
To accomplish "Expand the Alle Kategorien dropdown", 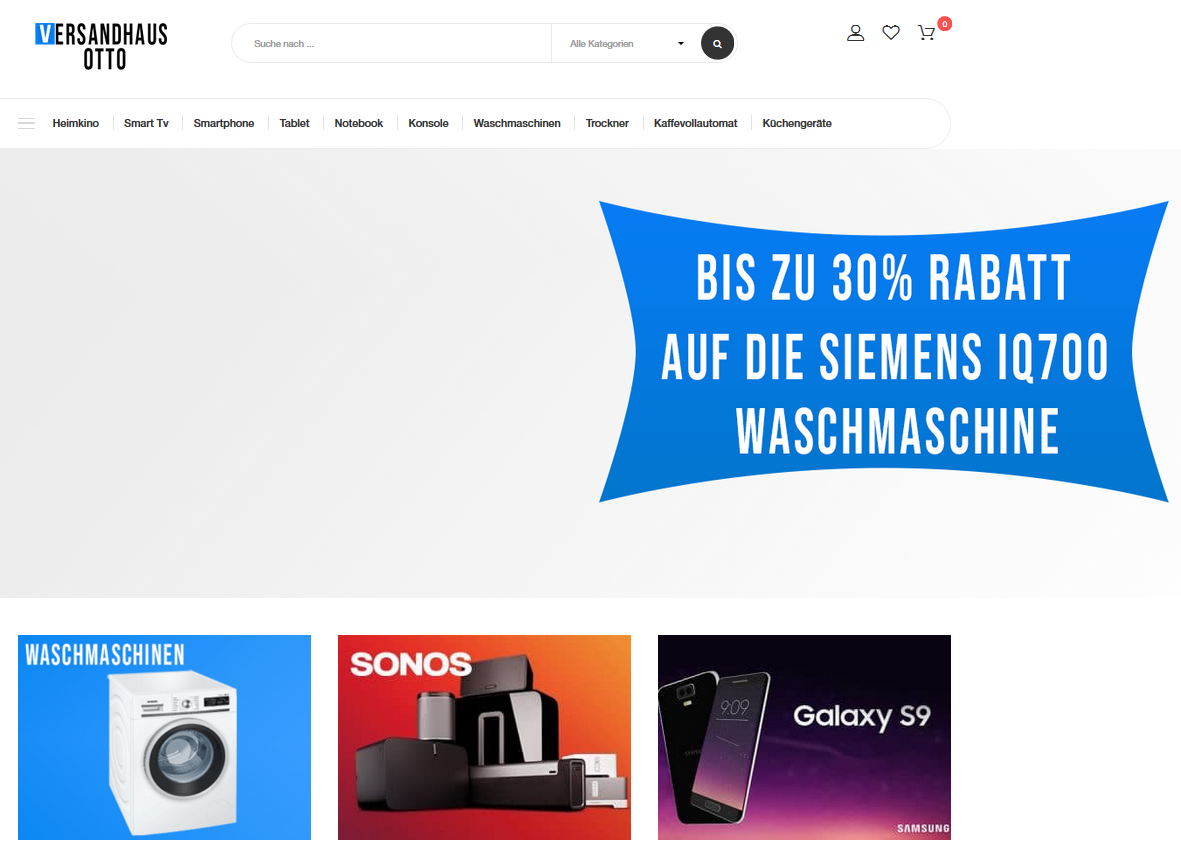I will point(627,44).
